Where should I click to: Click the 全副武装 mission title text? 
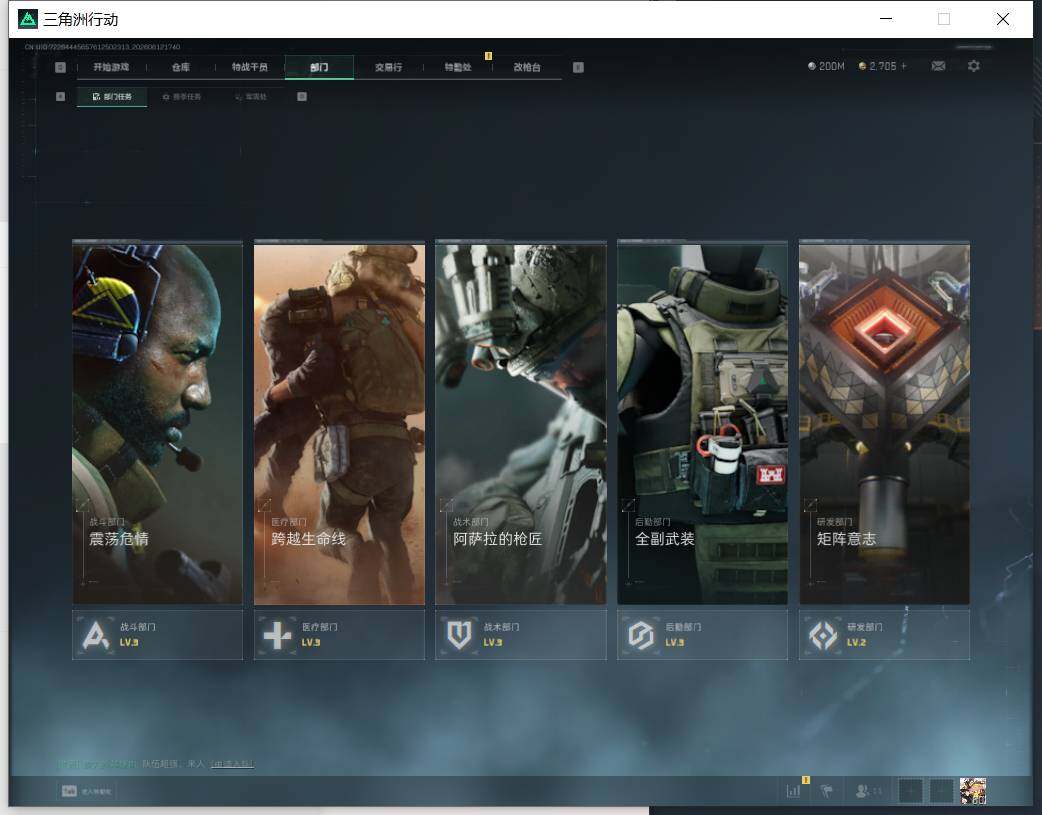point(665,538)
